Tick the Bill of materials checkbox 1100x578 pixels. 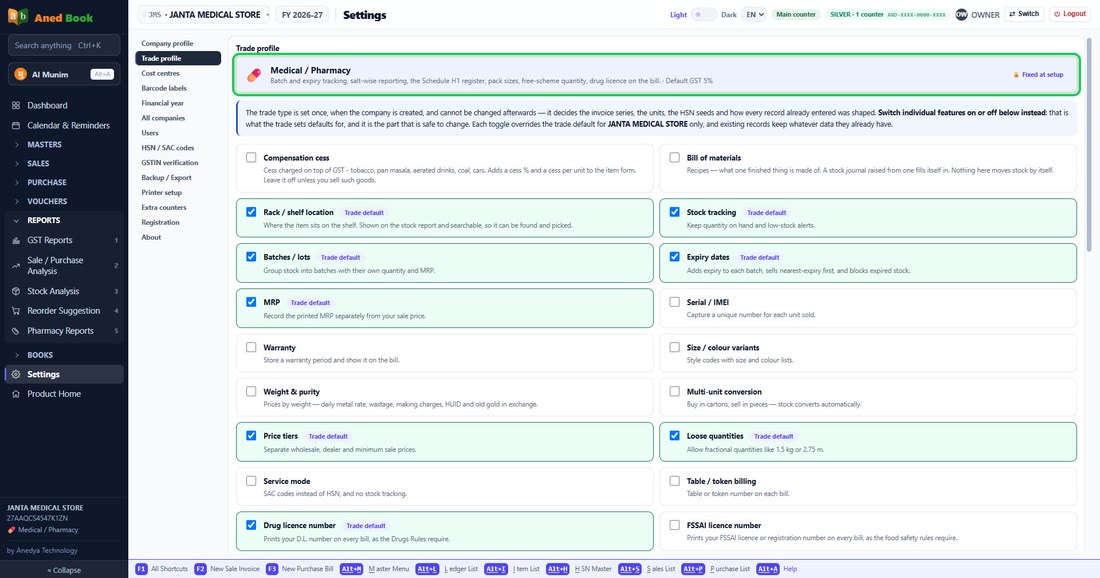point(674,158)
